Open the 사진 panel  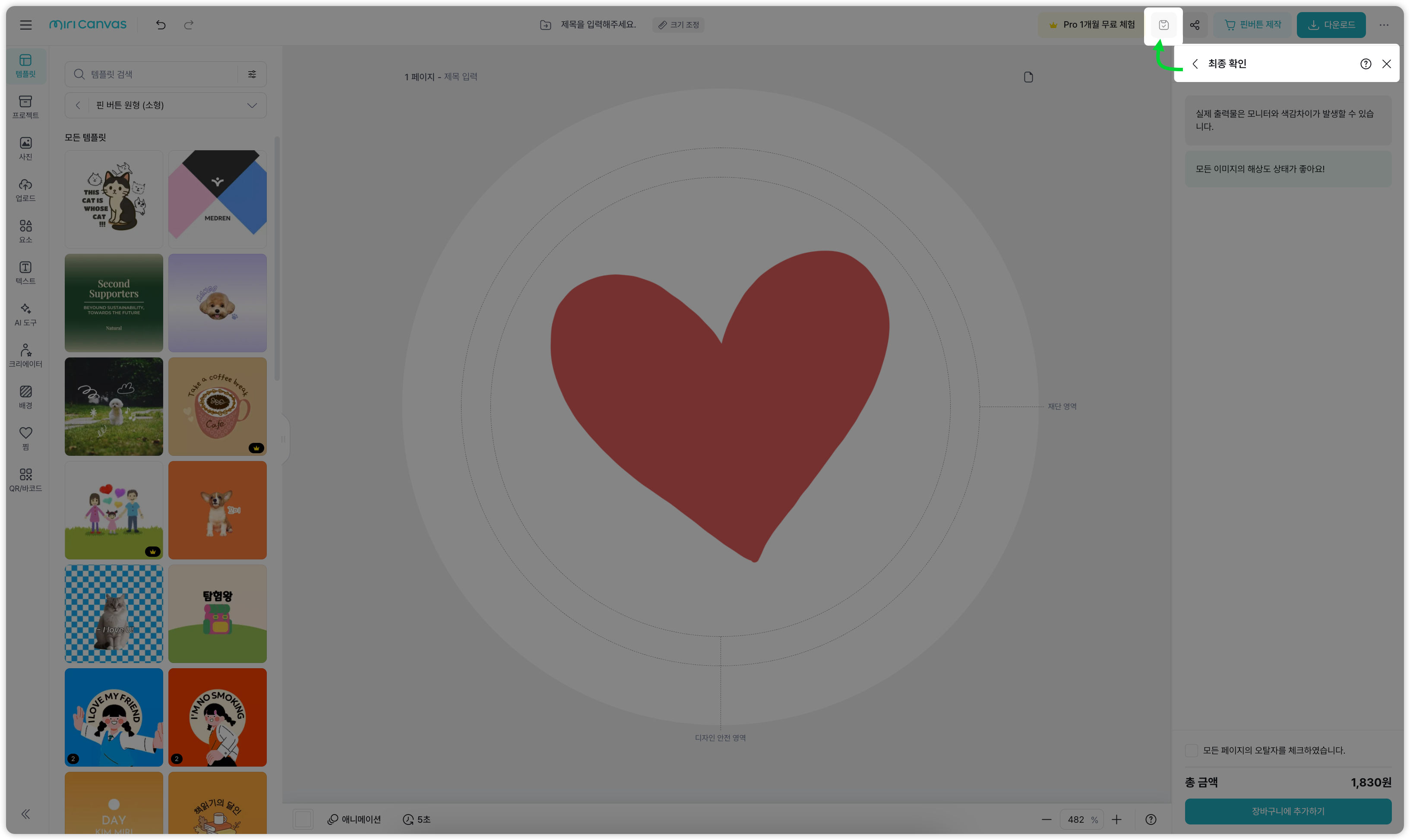25,147
